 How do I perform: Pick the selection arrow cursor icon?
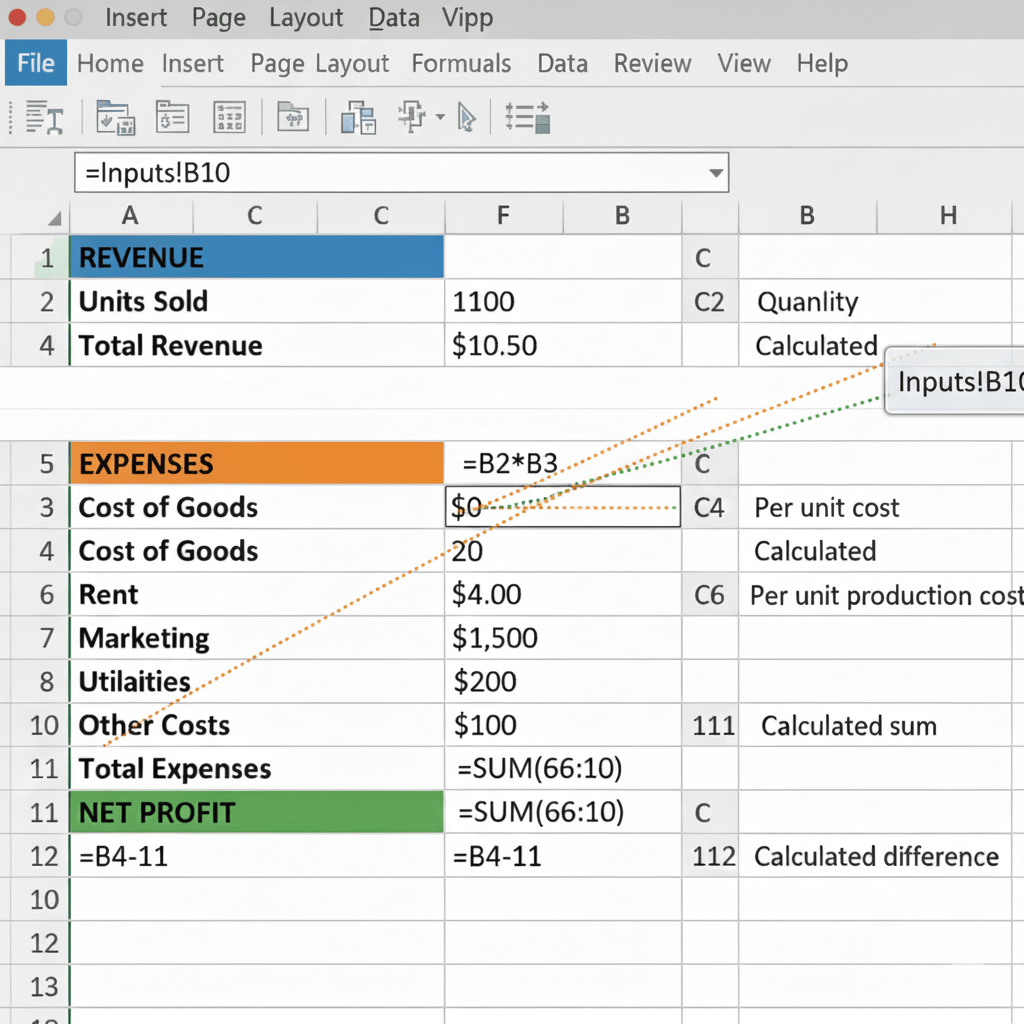(466, 117)
